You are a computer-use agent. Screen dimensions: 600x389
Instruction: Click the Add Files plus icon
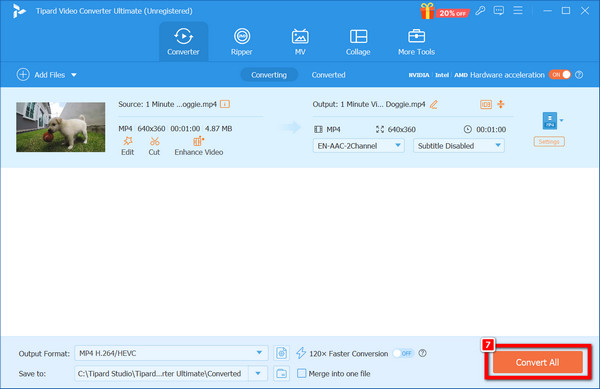23,75
